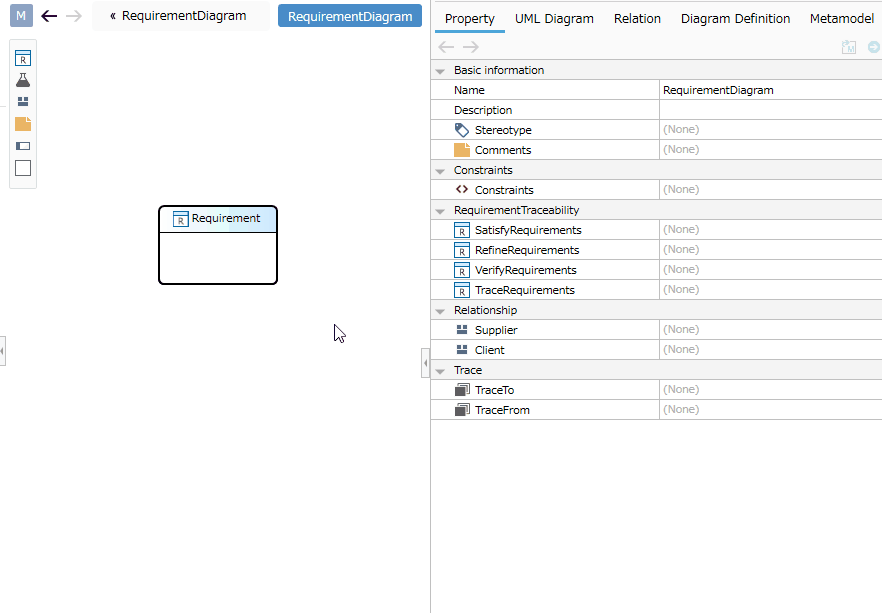Click the model navigation icon in property toolbar
The height and width of the screenshot is (613, 882).
849,47
